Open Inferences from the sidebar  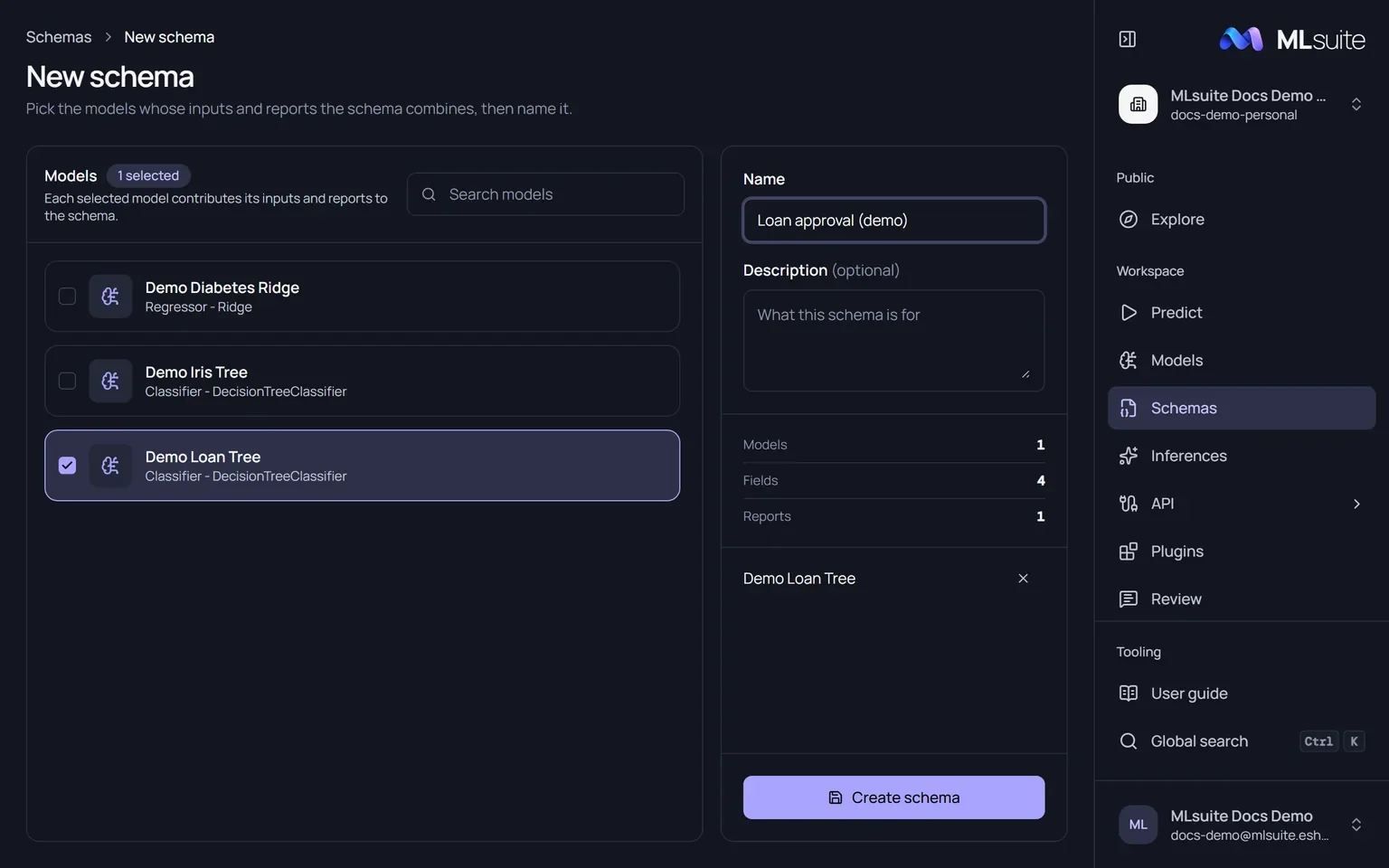click(1242, 456)
